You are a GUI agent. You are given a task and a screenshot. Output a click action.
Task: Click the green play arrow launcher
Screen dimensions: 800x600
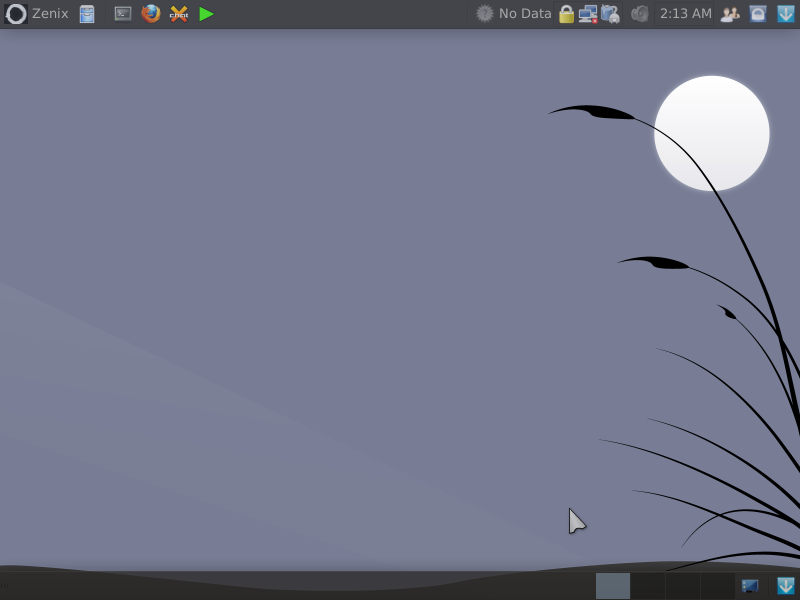click(x=206, y=14)
